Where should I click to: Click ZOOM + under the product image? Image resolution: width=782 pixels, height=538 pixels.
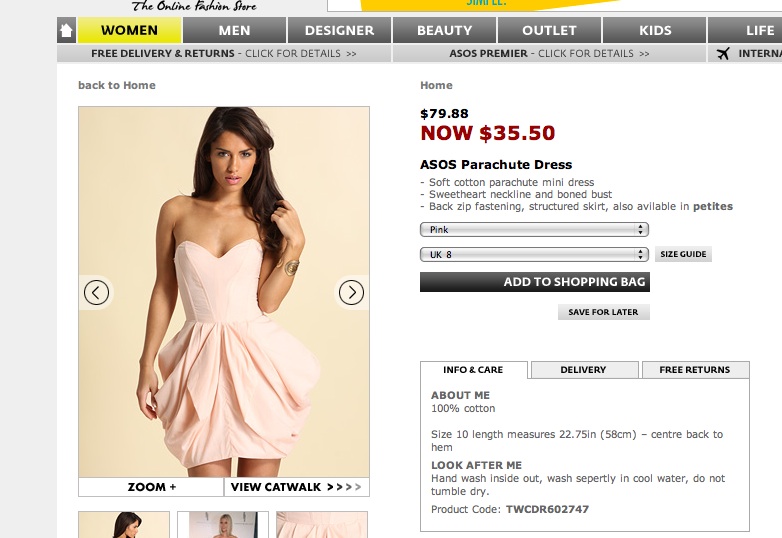151,487
